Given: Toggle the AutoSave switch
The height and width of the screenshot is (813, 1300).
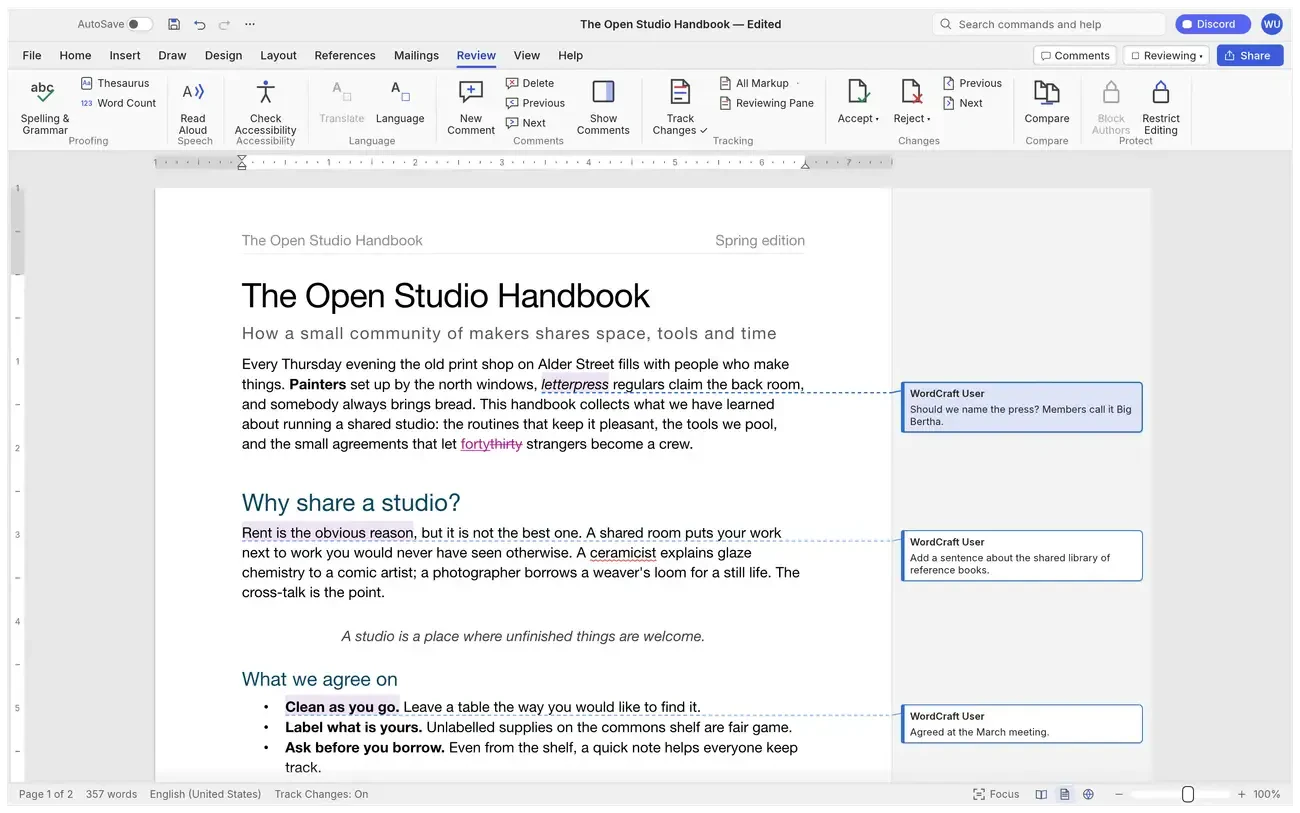Looking at the screenshot, I should (x=140, y=24).
